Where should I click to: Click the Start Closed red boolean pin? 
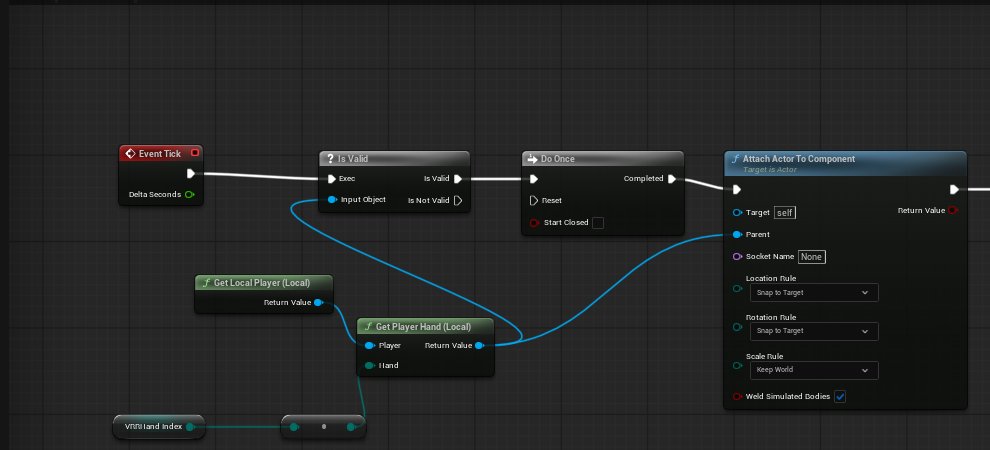[x=534, y=222]
